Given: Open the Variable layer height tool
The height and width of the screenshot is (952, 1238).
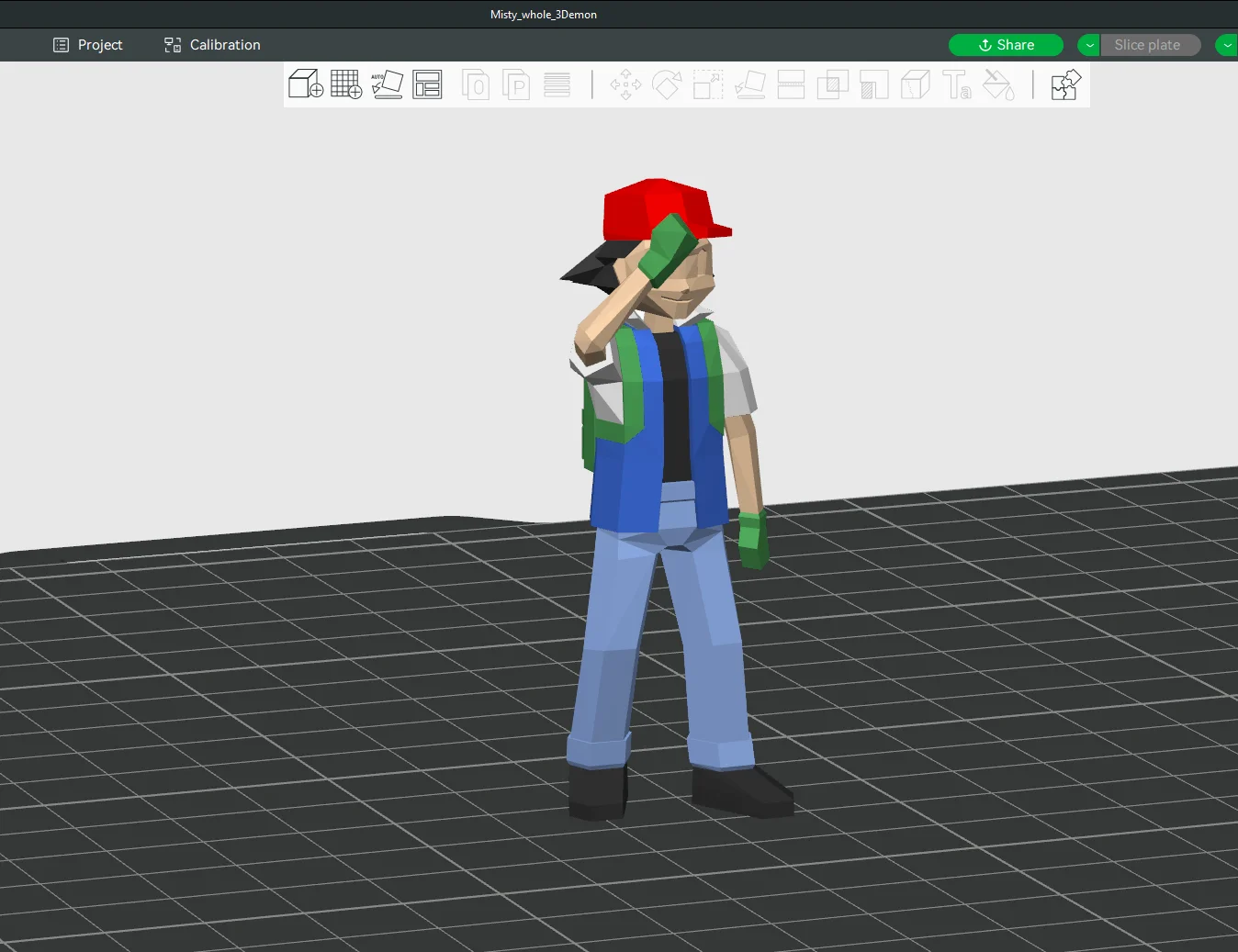Looking at the screenshot, I should pos(557,84).
